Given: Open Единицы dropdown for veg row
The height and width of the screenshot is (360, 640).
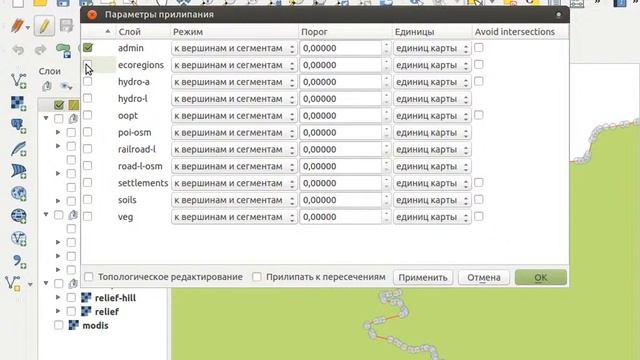Looking at the screenshot, I should tap(432, 217).
